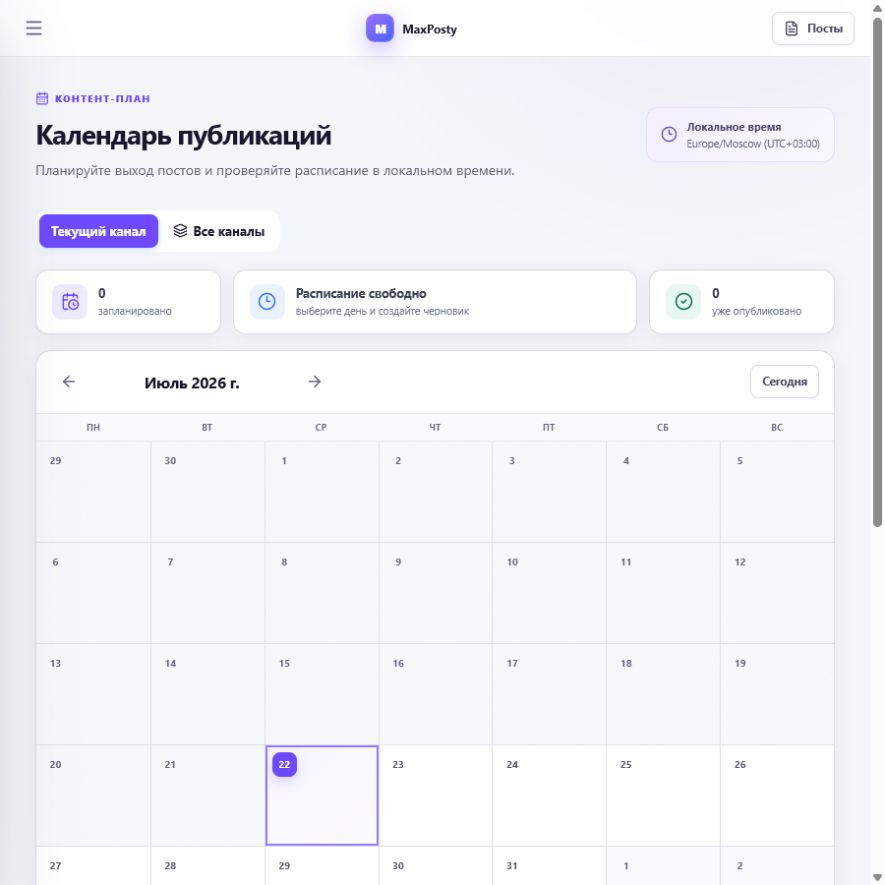Screen dimensions: 885x885
Task: Click the Сегодня button
Action: (x=784, y=382)
